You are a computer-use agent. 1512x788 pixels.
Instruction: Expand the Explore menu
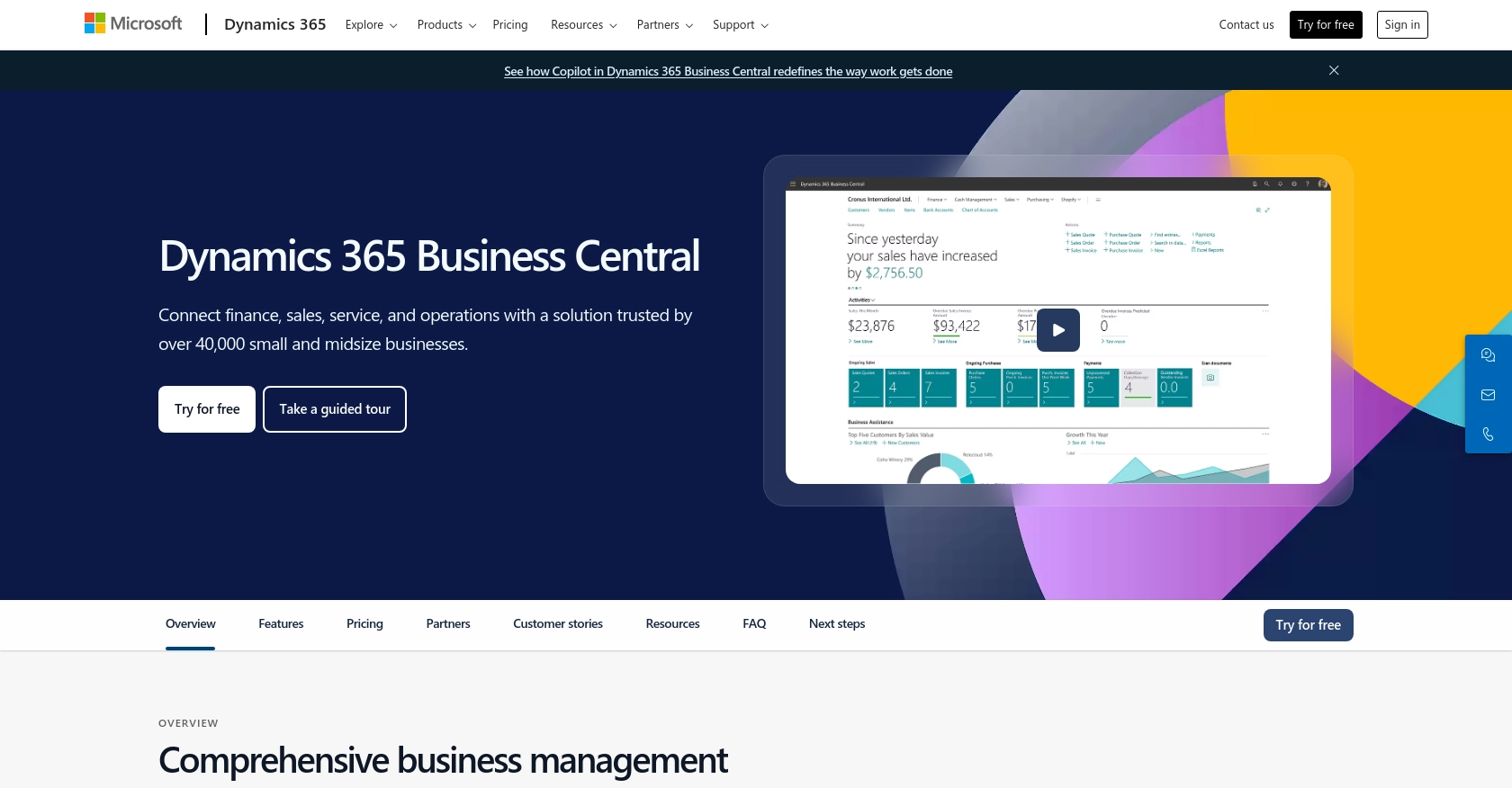point(371,25)
